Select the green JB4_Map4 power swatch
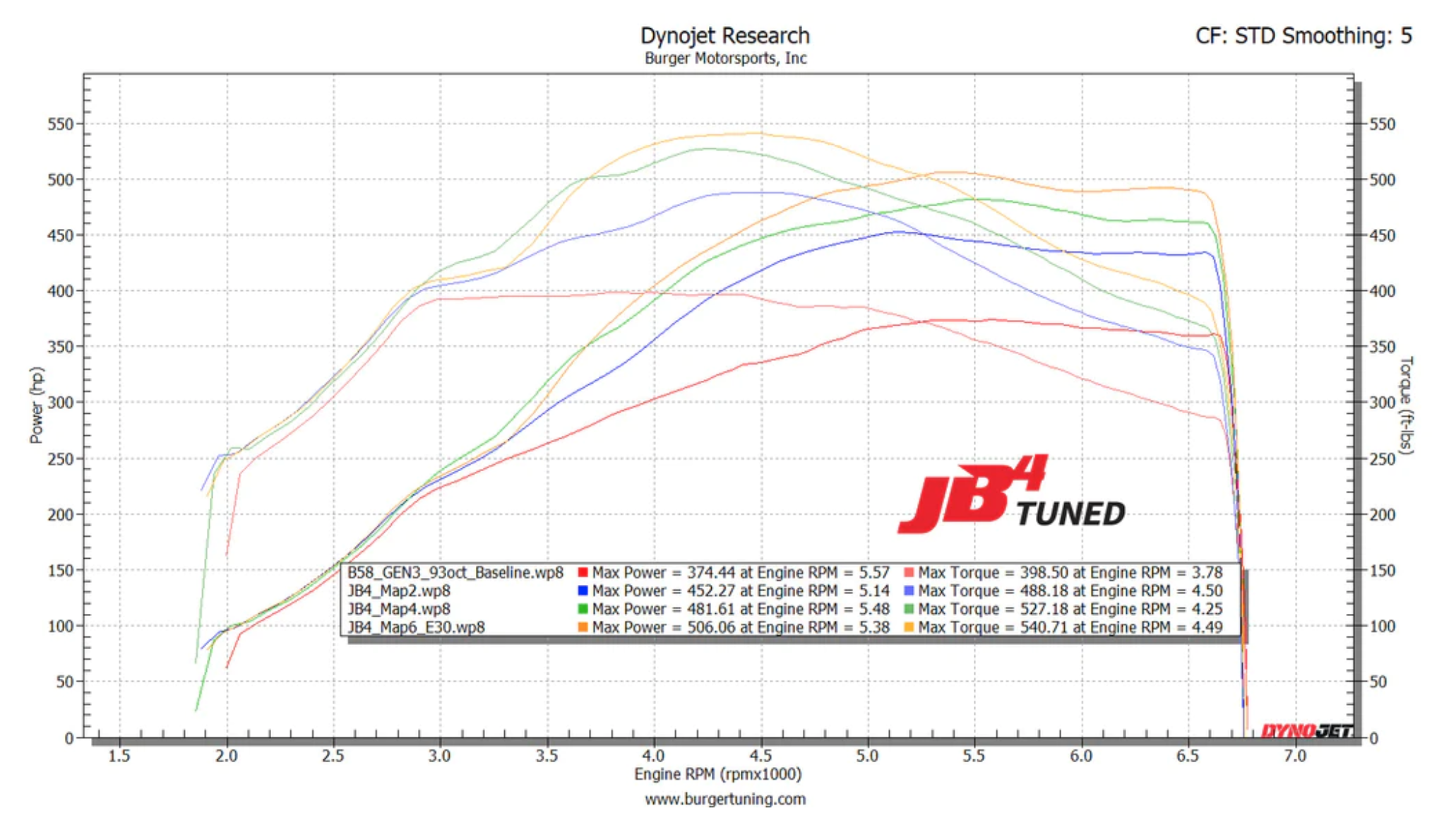This screenshot has width=1456, height=818. 583,609
